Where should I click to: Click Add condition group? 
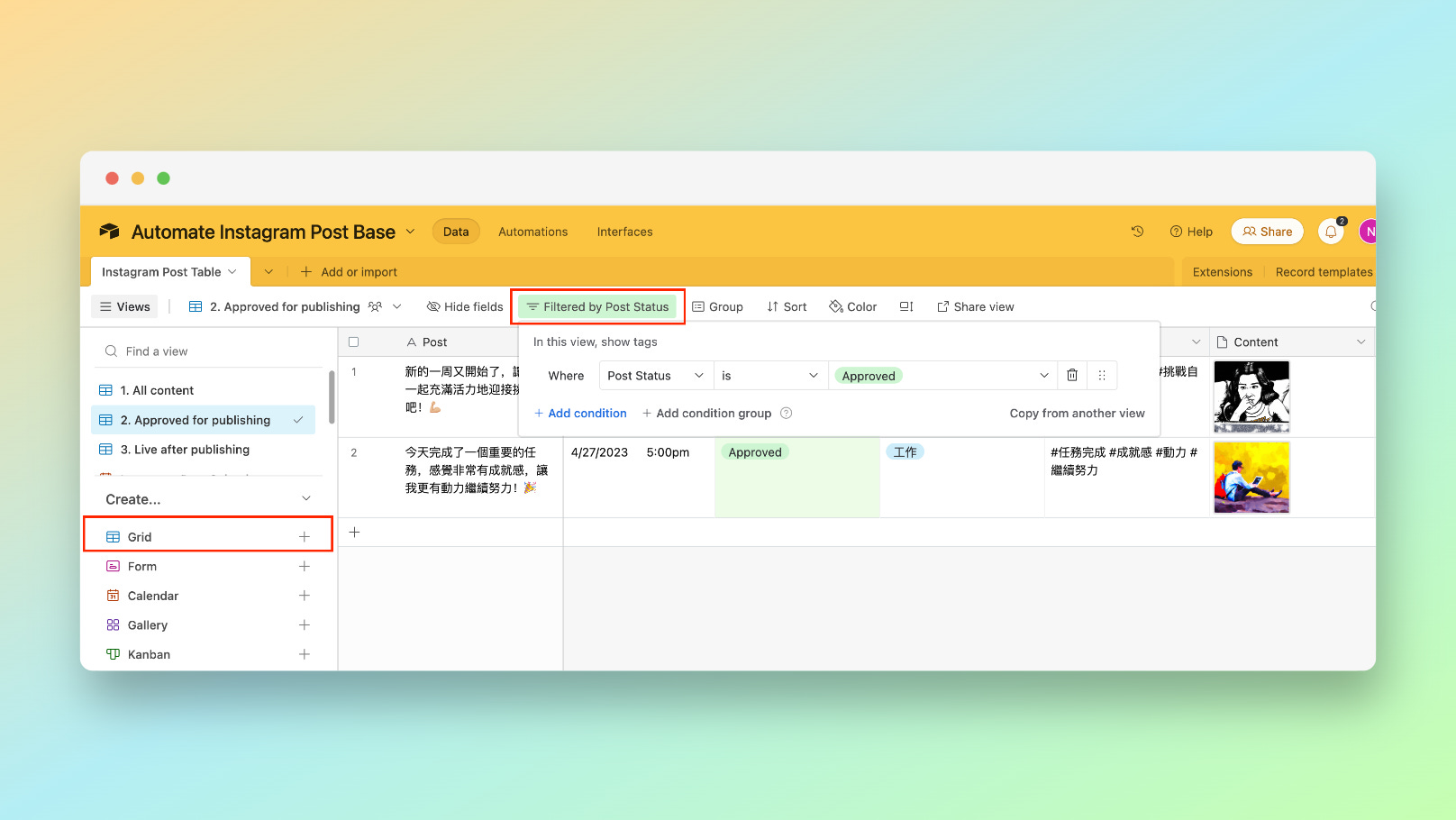pyautogui.click(x=707, y=413)
